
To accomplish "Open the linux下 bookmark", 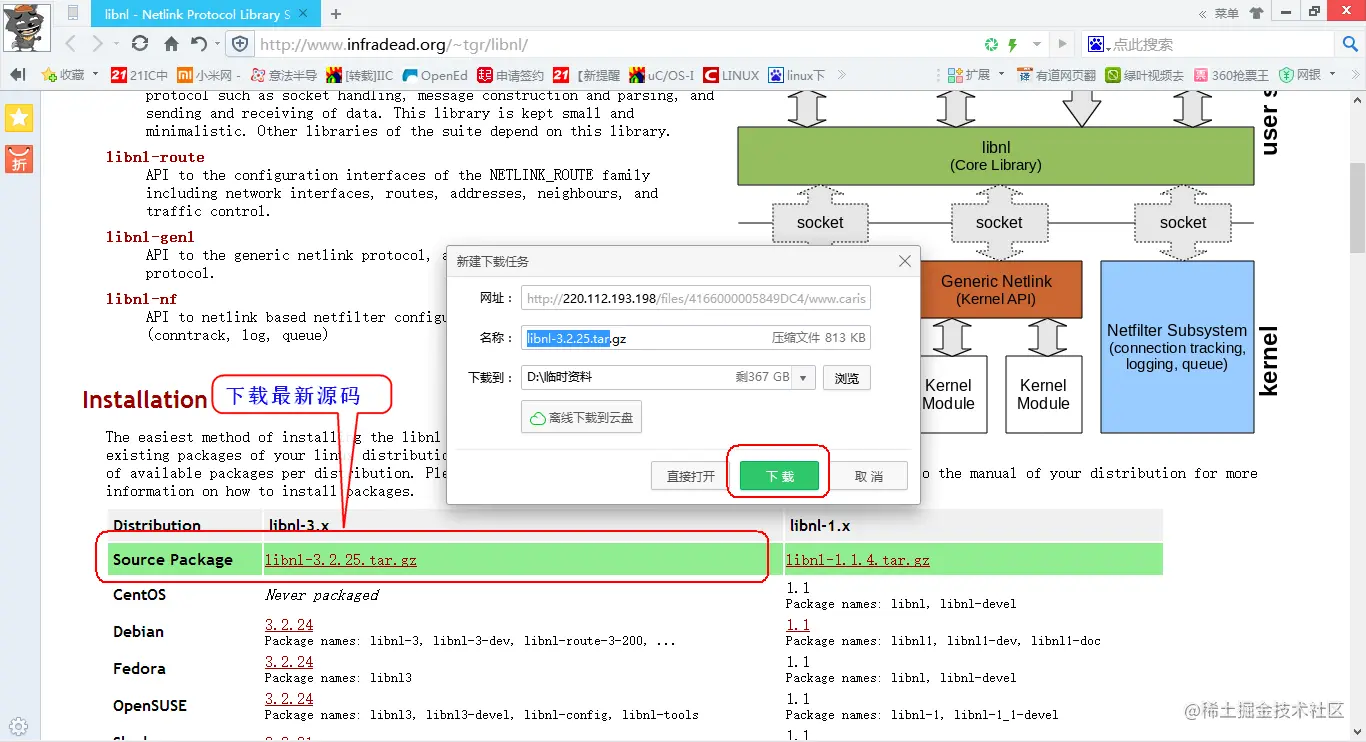I will (797, 75).
